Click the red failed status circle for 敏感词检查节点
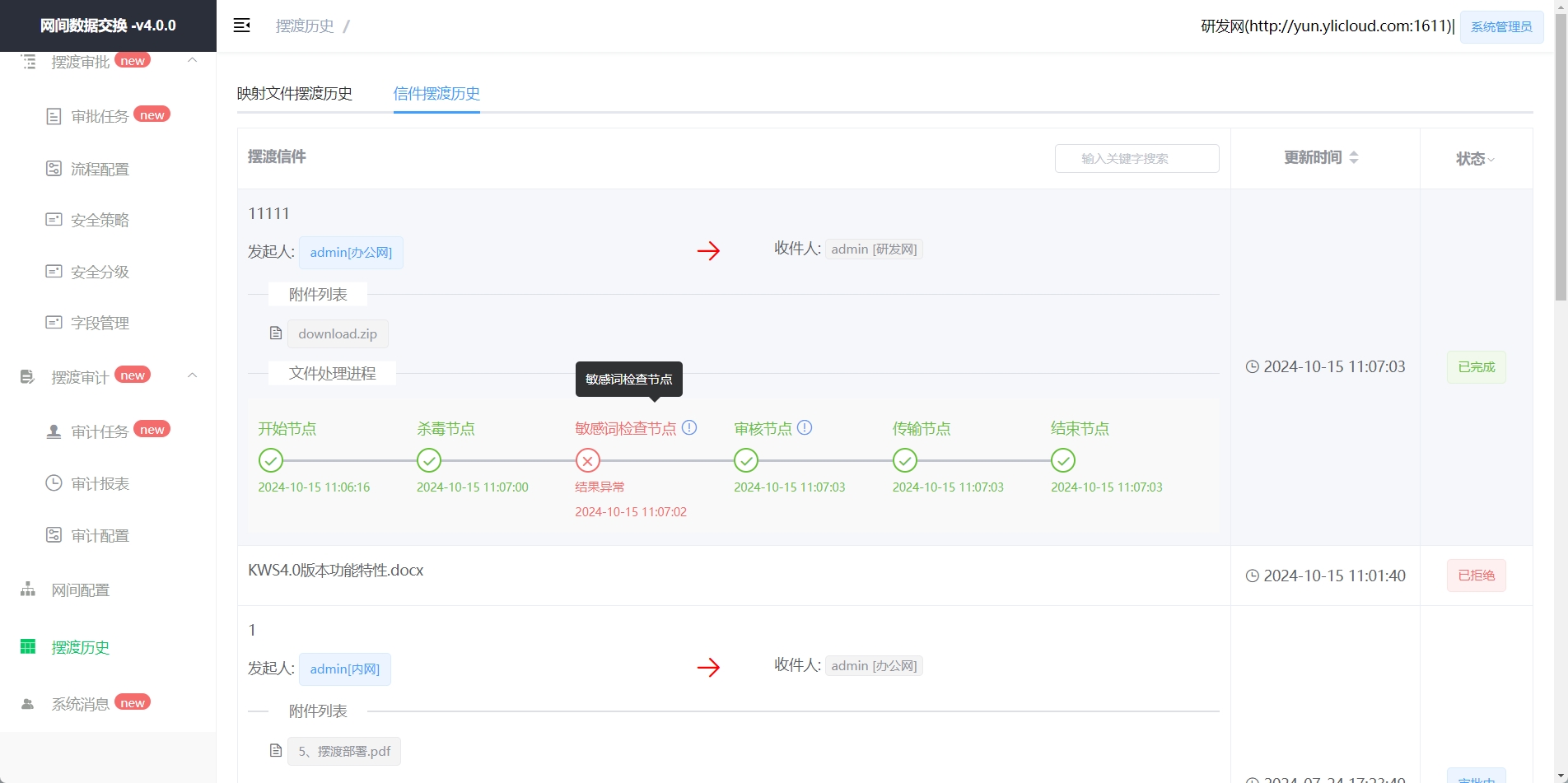Viewport: 1568px width, 783px height. pyautogui.click(x=587, y=460)
